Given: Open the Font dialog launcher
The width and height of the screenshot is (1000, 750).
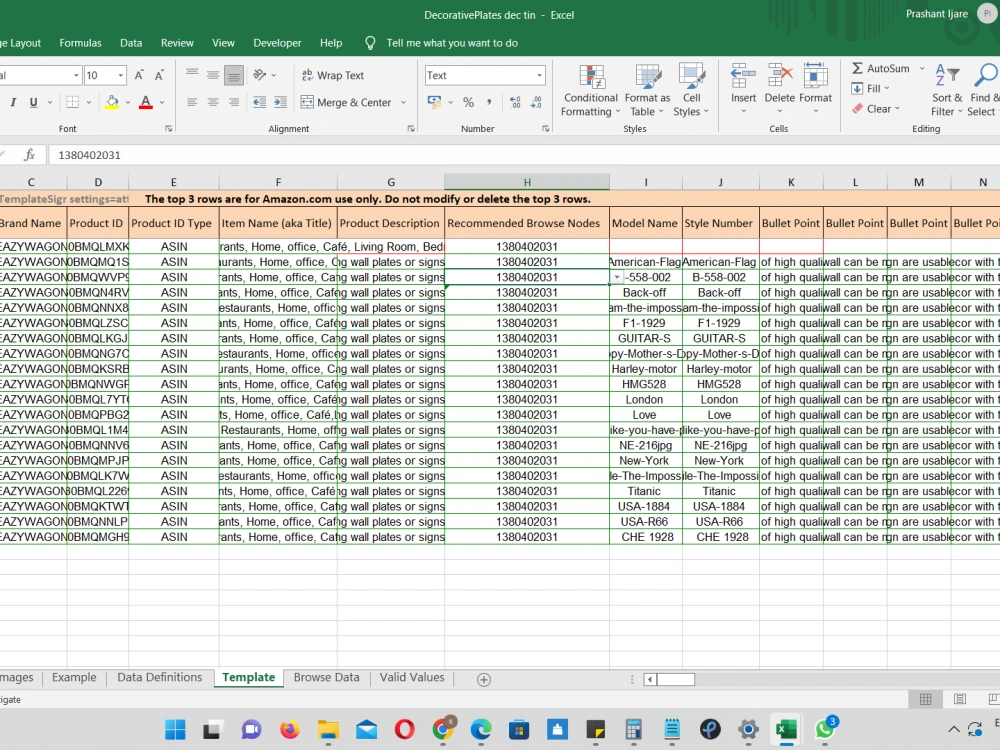Looking at the screenshot, I should click(x=168, y=129).
